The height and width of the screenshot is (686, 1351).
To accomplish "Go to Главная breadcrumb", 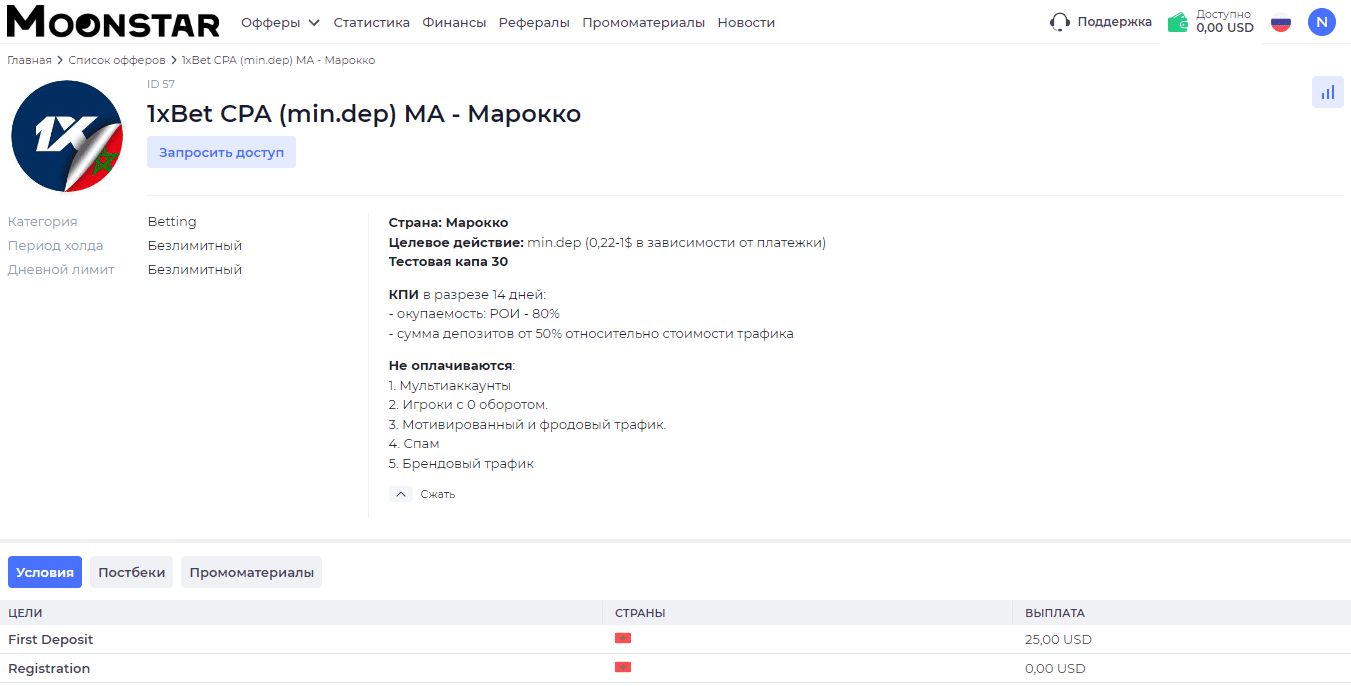I will coord(29,60).
